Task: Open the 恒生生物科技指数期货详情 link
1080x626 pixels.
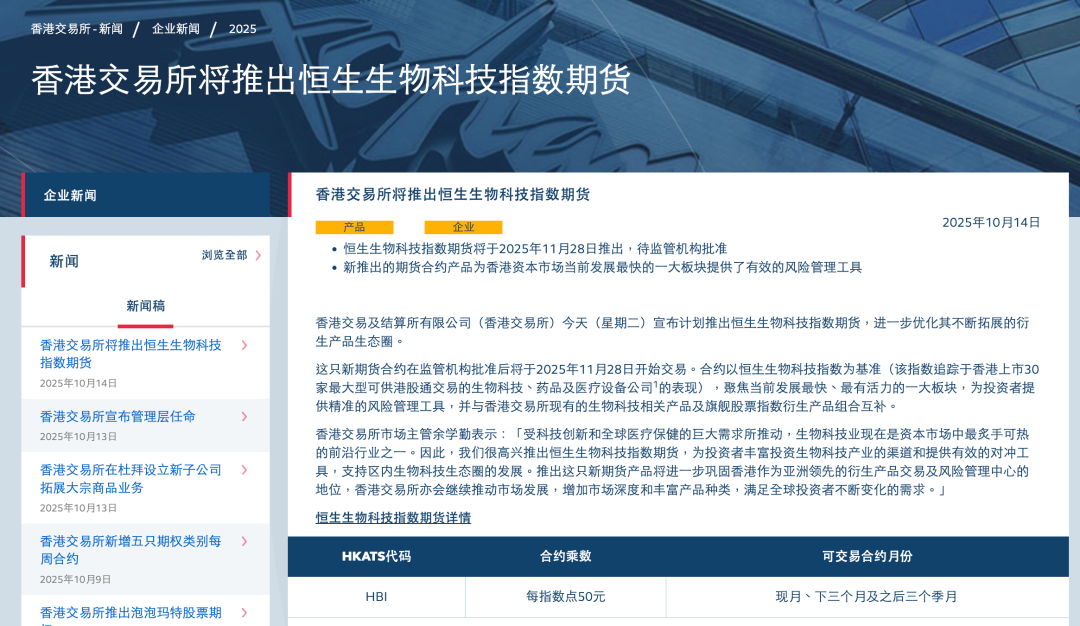Action: point(392,517)
